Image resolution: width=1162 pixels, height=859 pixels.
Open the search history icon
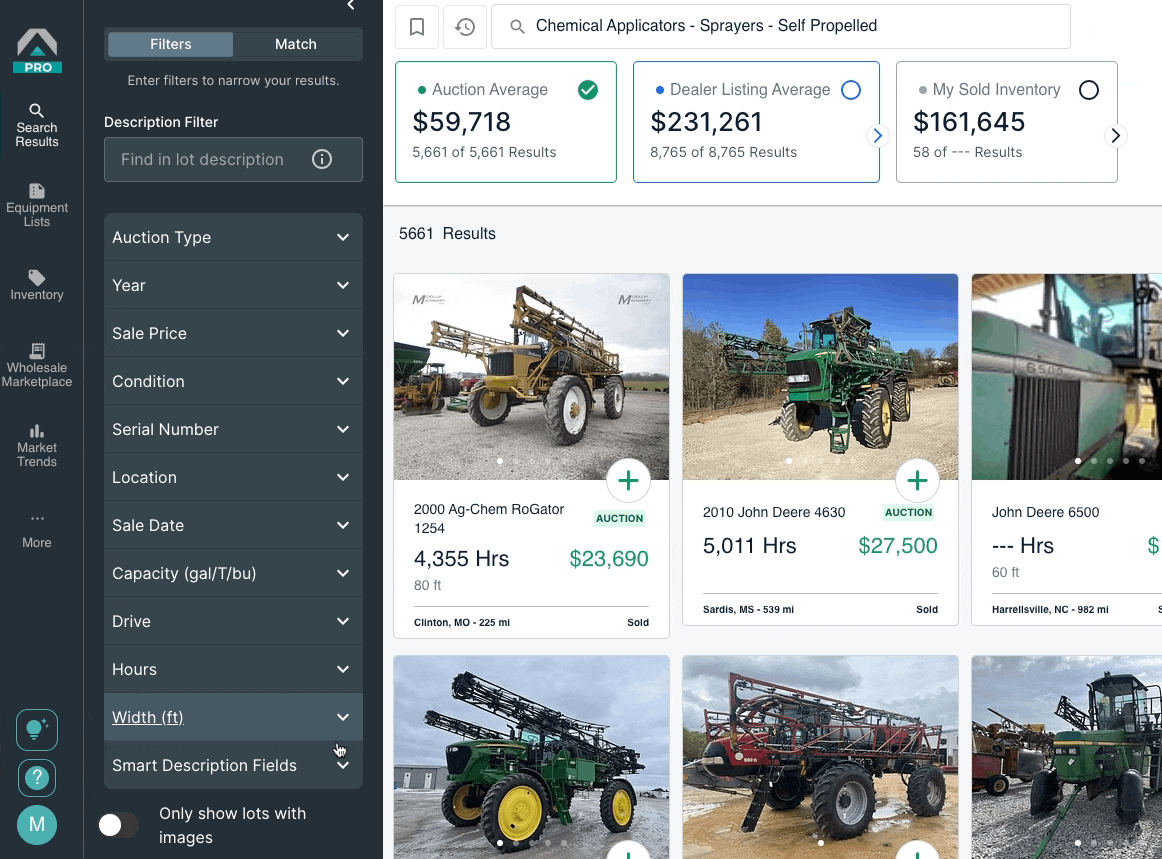tap(465, 27)
